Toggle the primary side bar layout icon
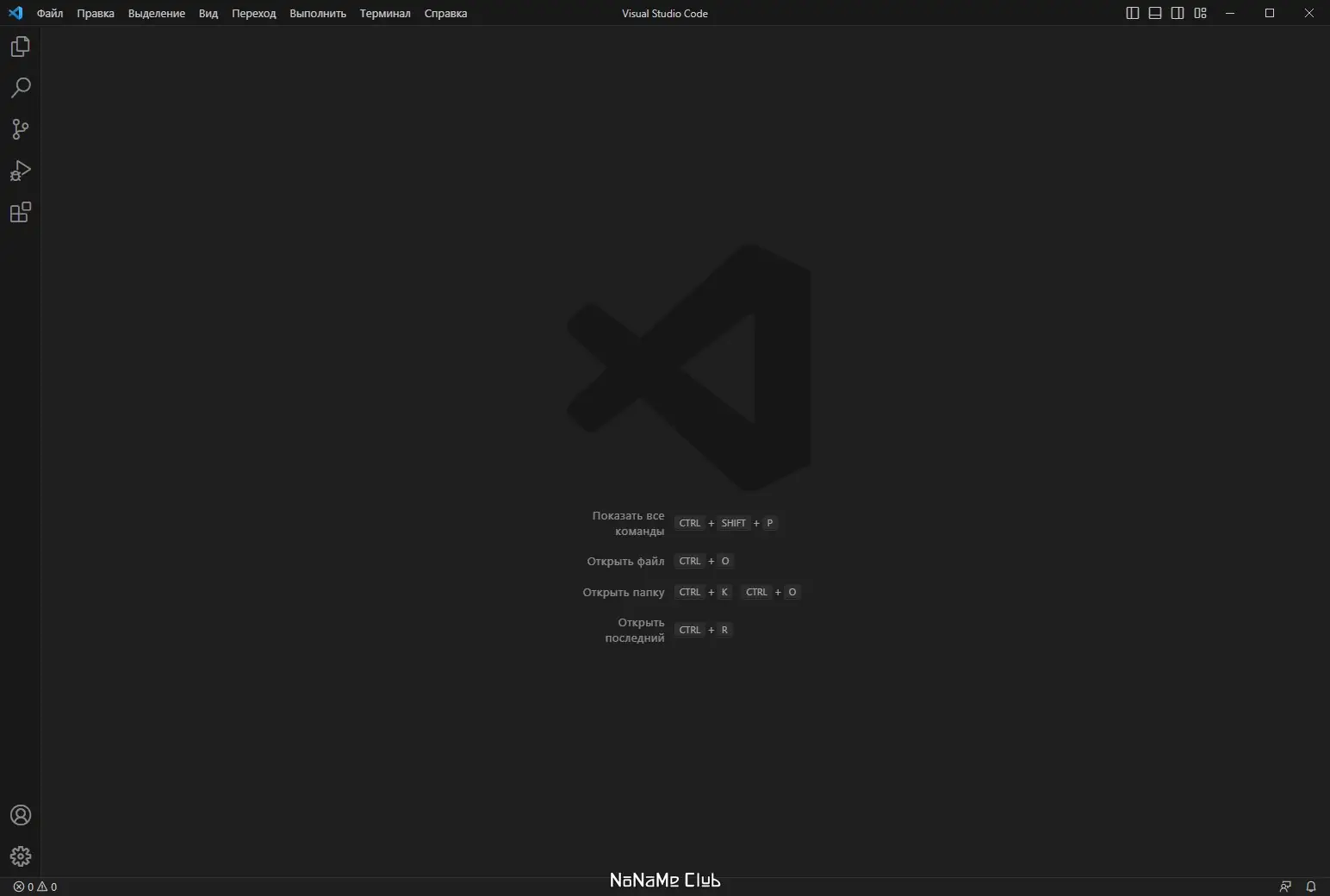The image size is (1330, 896). pyautogui.click(x=1133, y=13)
